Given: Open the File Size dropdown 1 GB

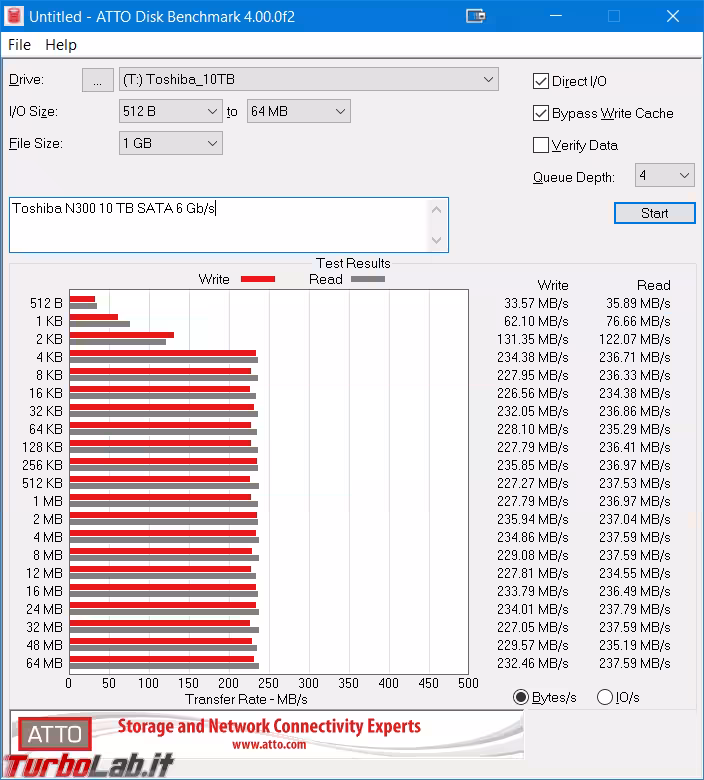Looking at the screenshot, I should point(171,143).
